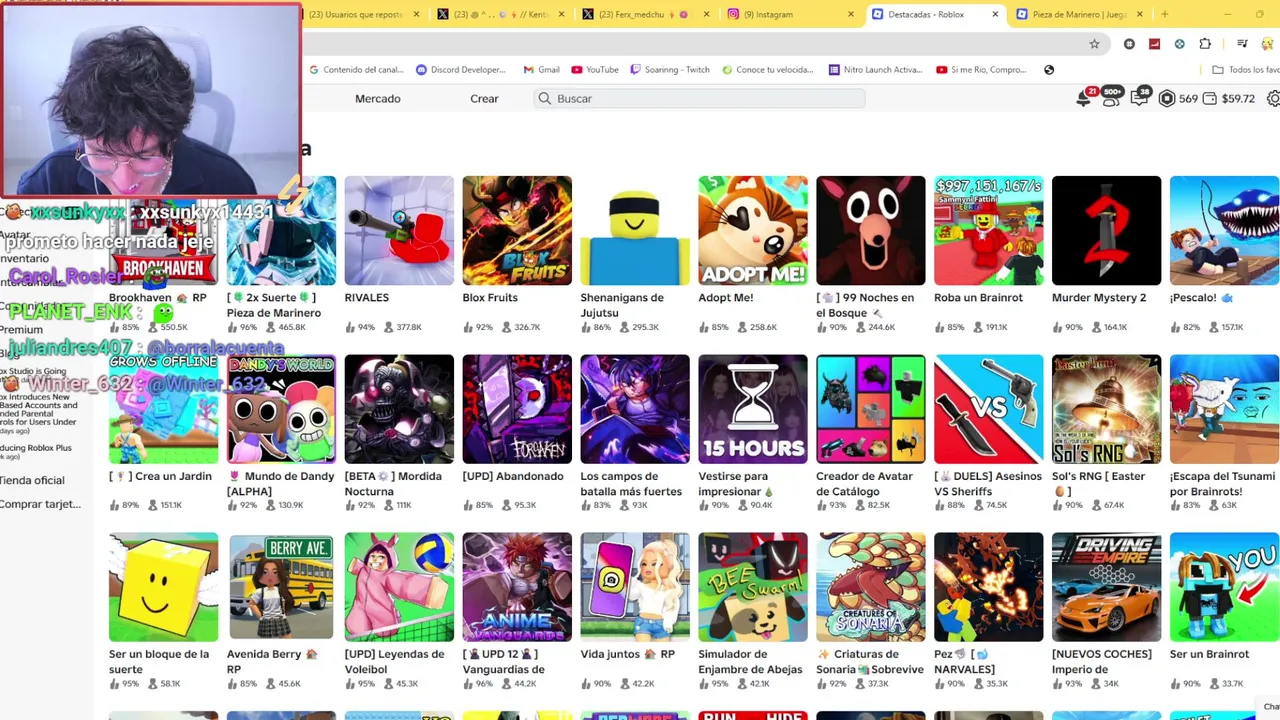This screenshot has height=720, width=1280.
Task: Open messages icon with 38 badge
Action: pyautogui.click(x=1139, y=98)
